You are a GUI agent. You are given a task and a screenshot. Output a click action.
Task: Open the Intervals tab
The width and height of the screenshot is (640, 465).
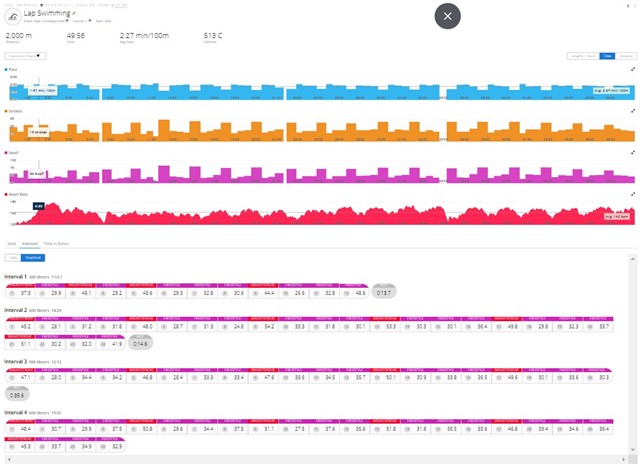30,244
